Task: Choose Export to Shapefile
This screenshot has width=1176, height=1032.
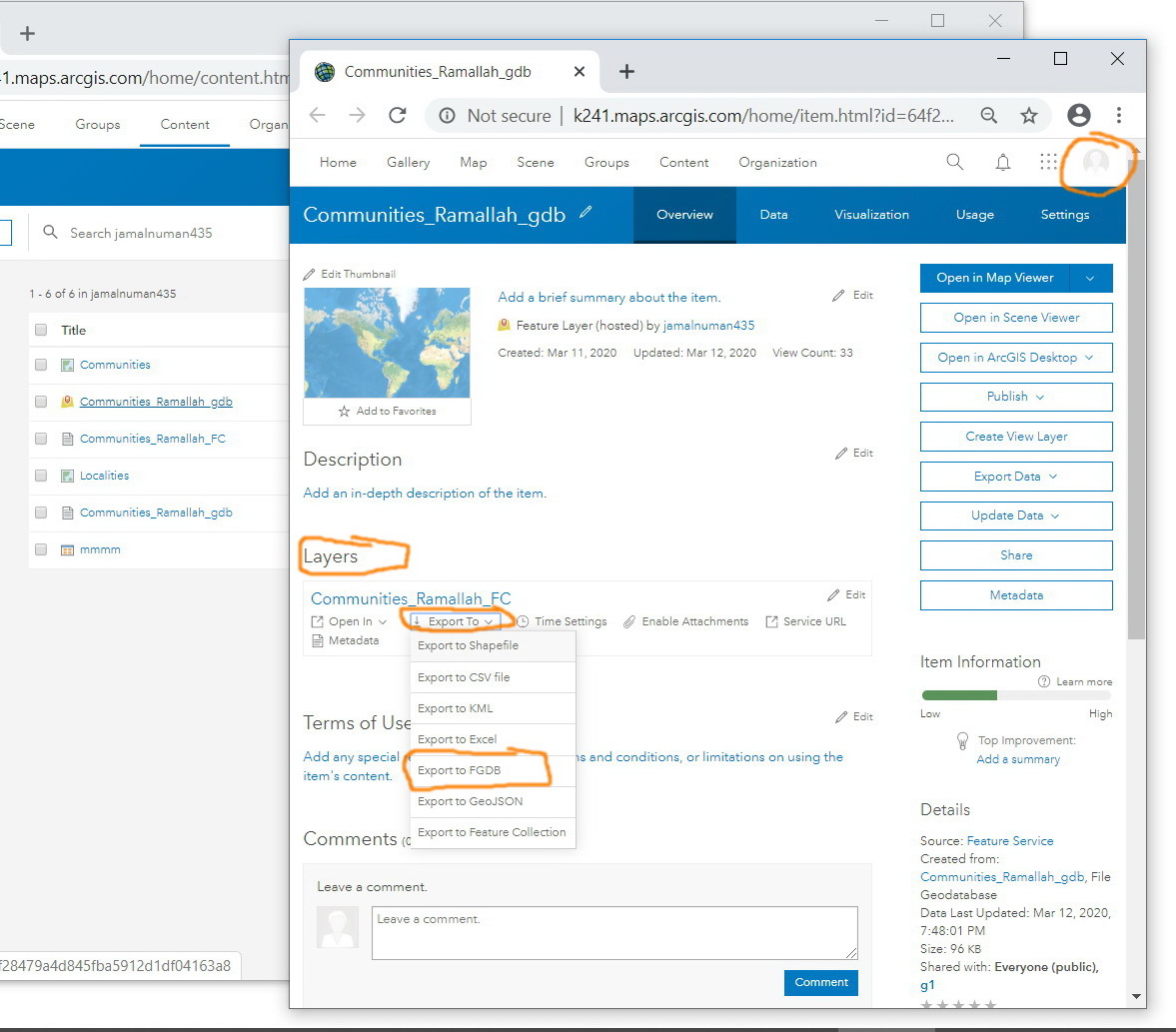Action: tap(493, 645)
